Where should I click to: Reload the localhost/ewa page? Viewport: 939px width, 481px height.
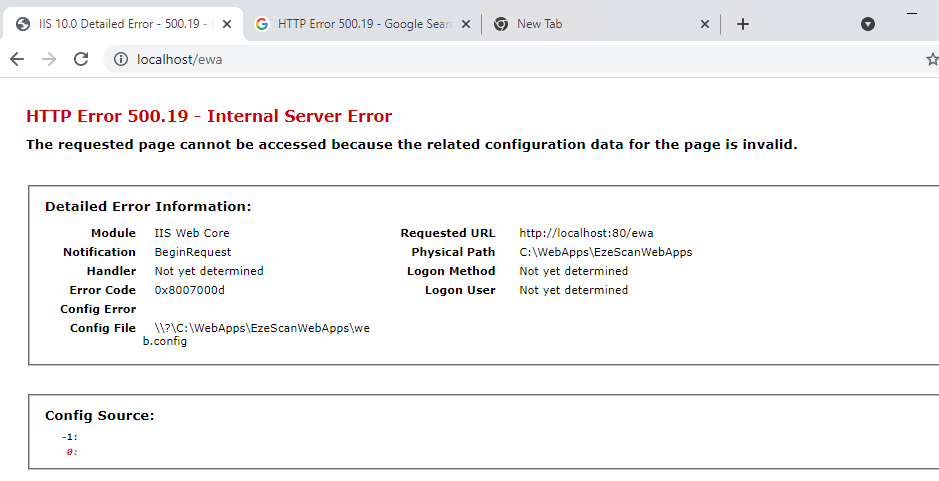[81, 59]
